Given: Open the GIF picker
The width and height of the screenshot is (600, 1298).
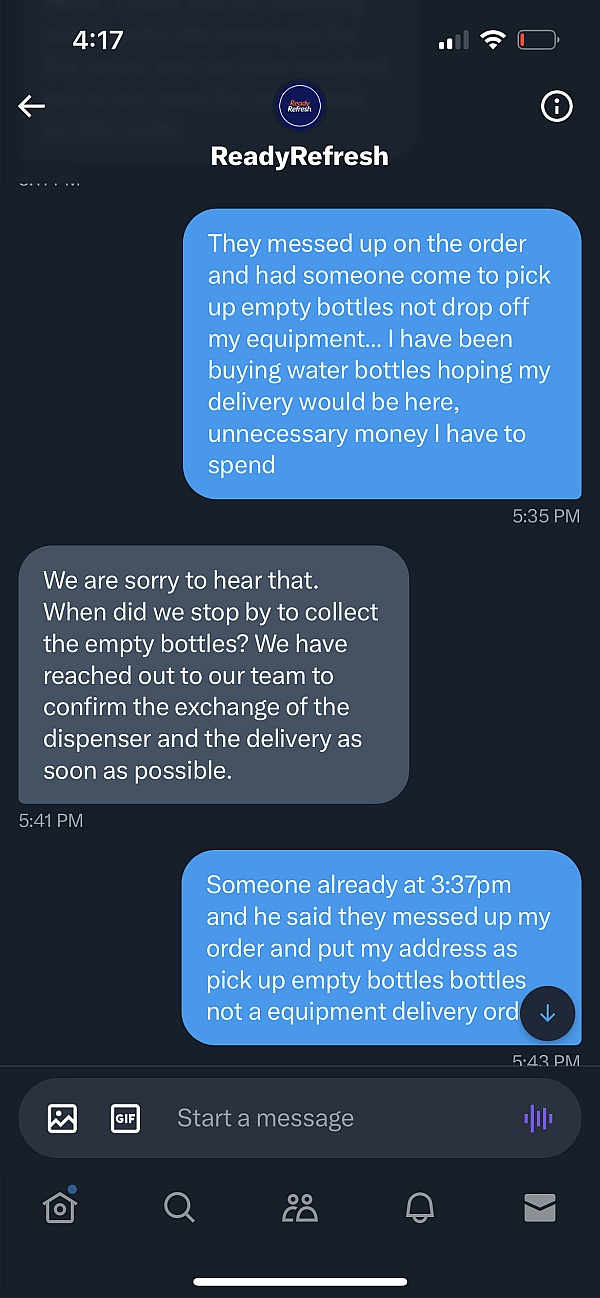Looking at the screenshot, I should (125, 1118).
